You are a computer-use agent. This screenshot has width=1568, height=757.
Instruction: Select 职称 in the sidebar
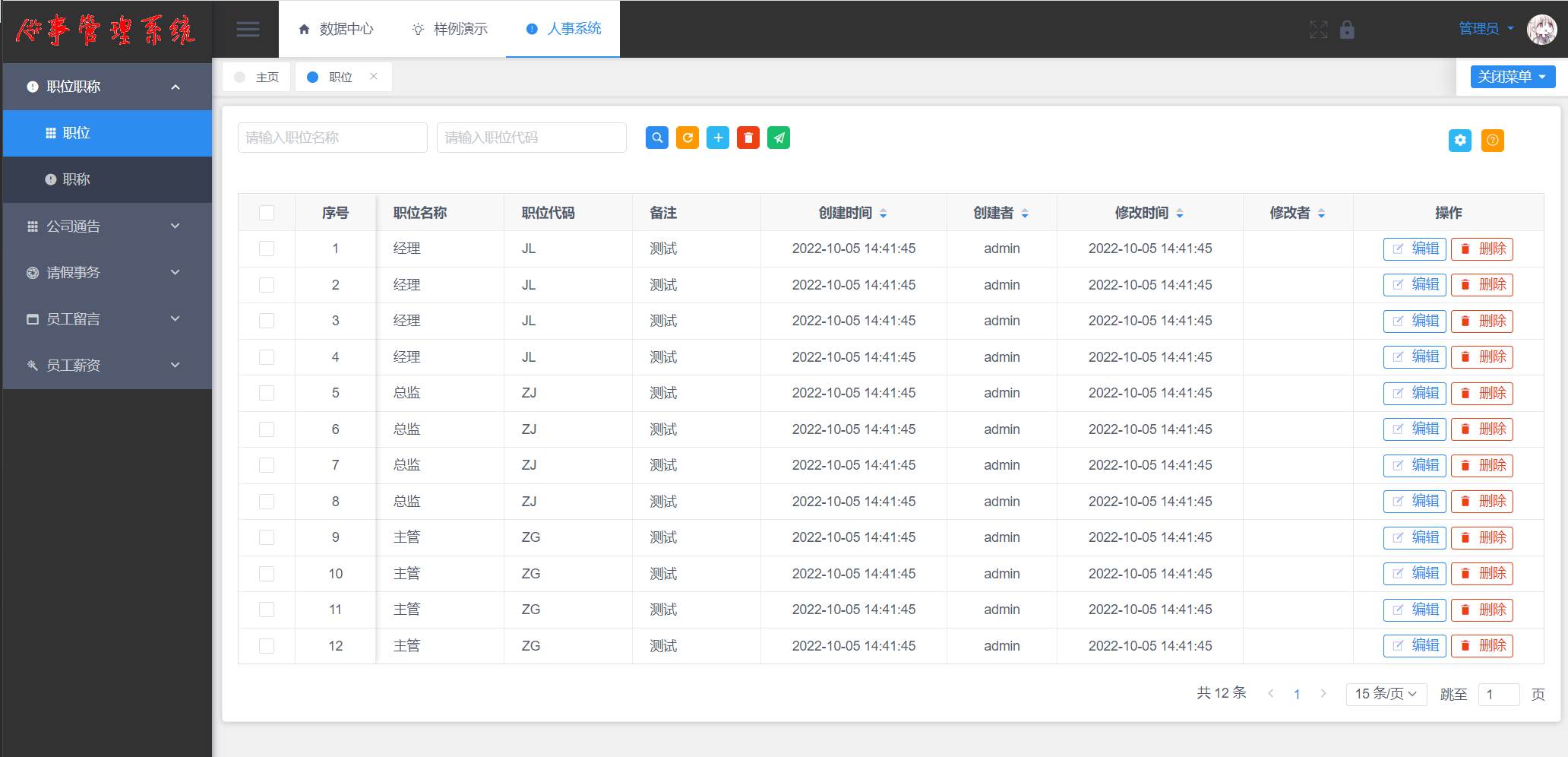[x=76, y=179]
